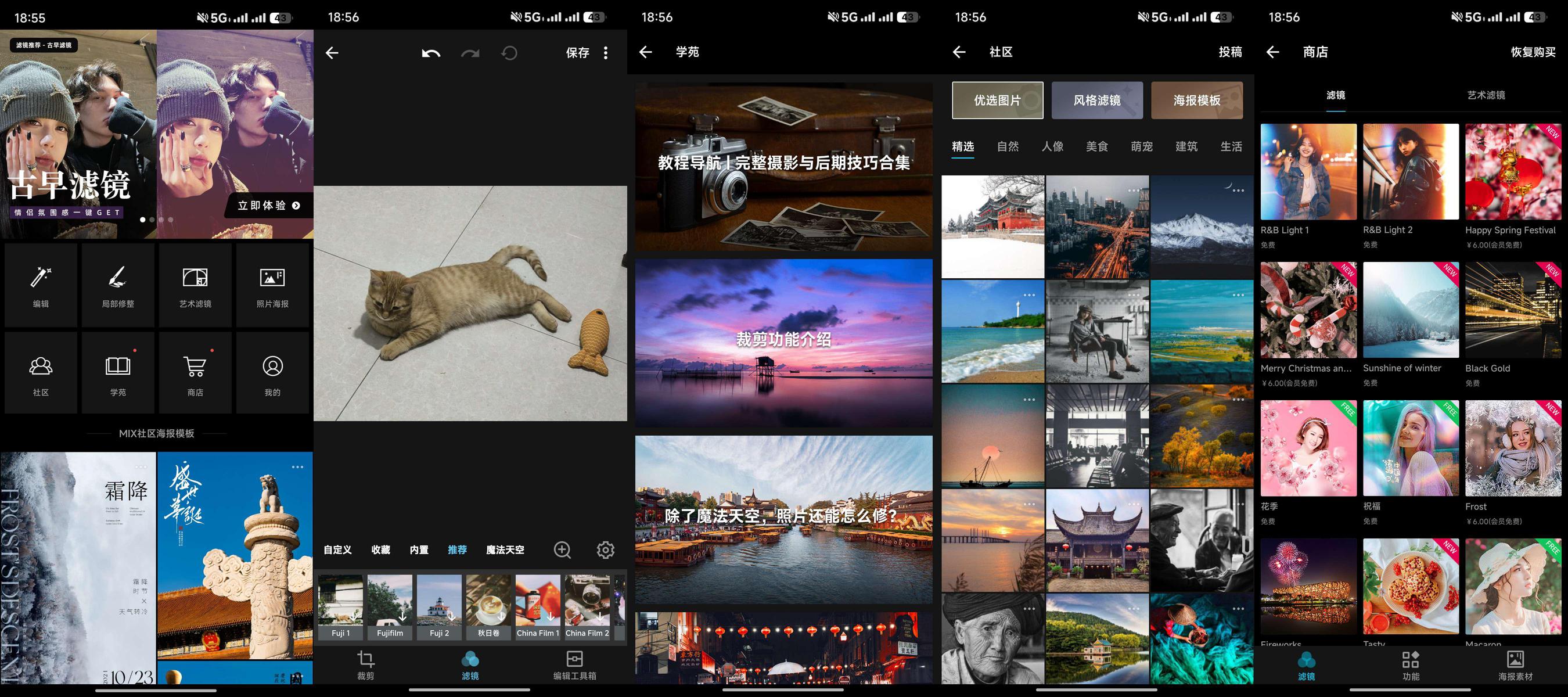Open options dots on snowy mountain photo
1568x697 pixels.
pos(1238,191)
